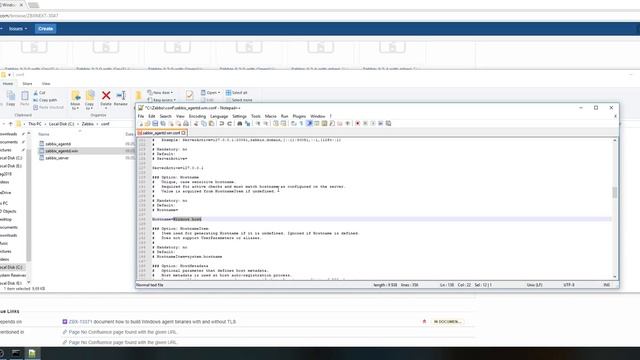Select the zabbix_agentd file in Explorer
The image size is (640, 360).
[x=58, y=144]
